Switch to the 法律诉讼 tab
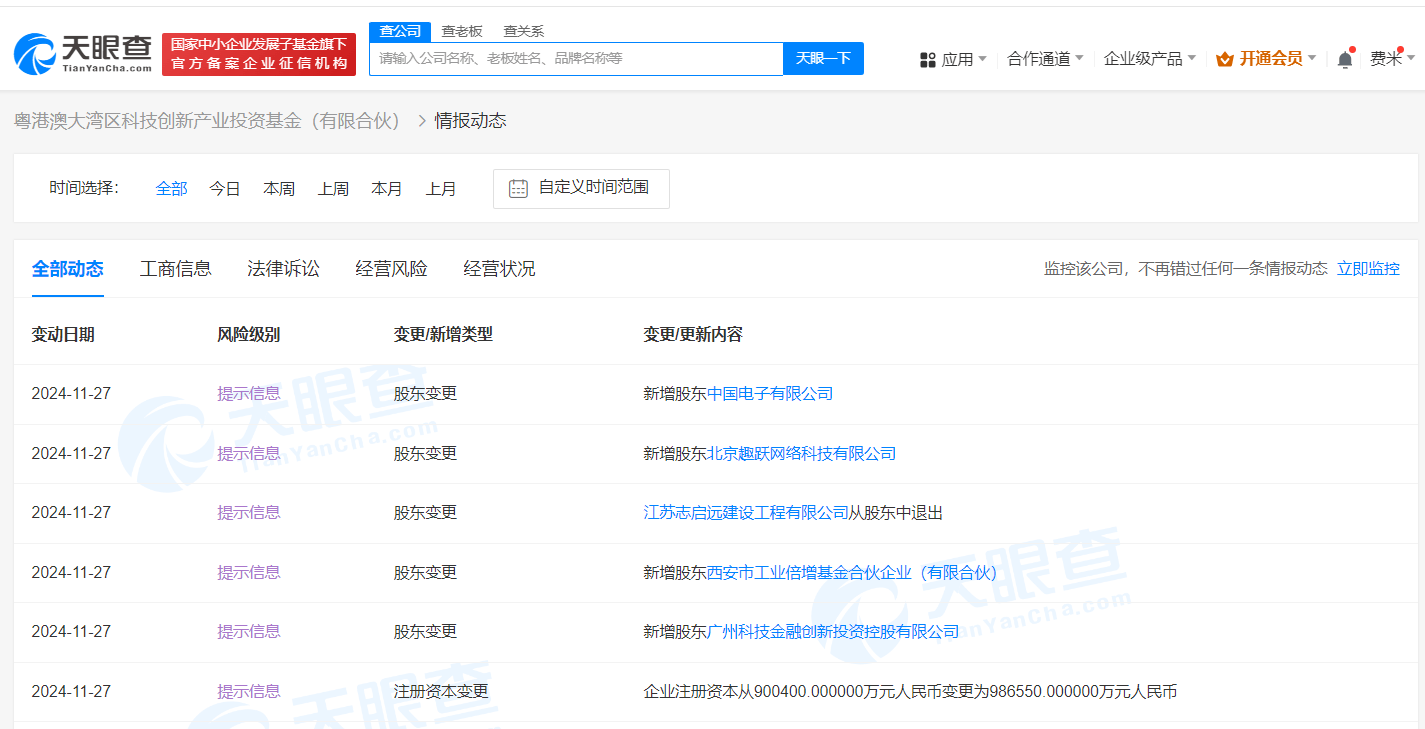This screenshot has height=729, width=1425. 284,268
